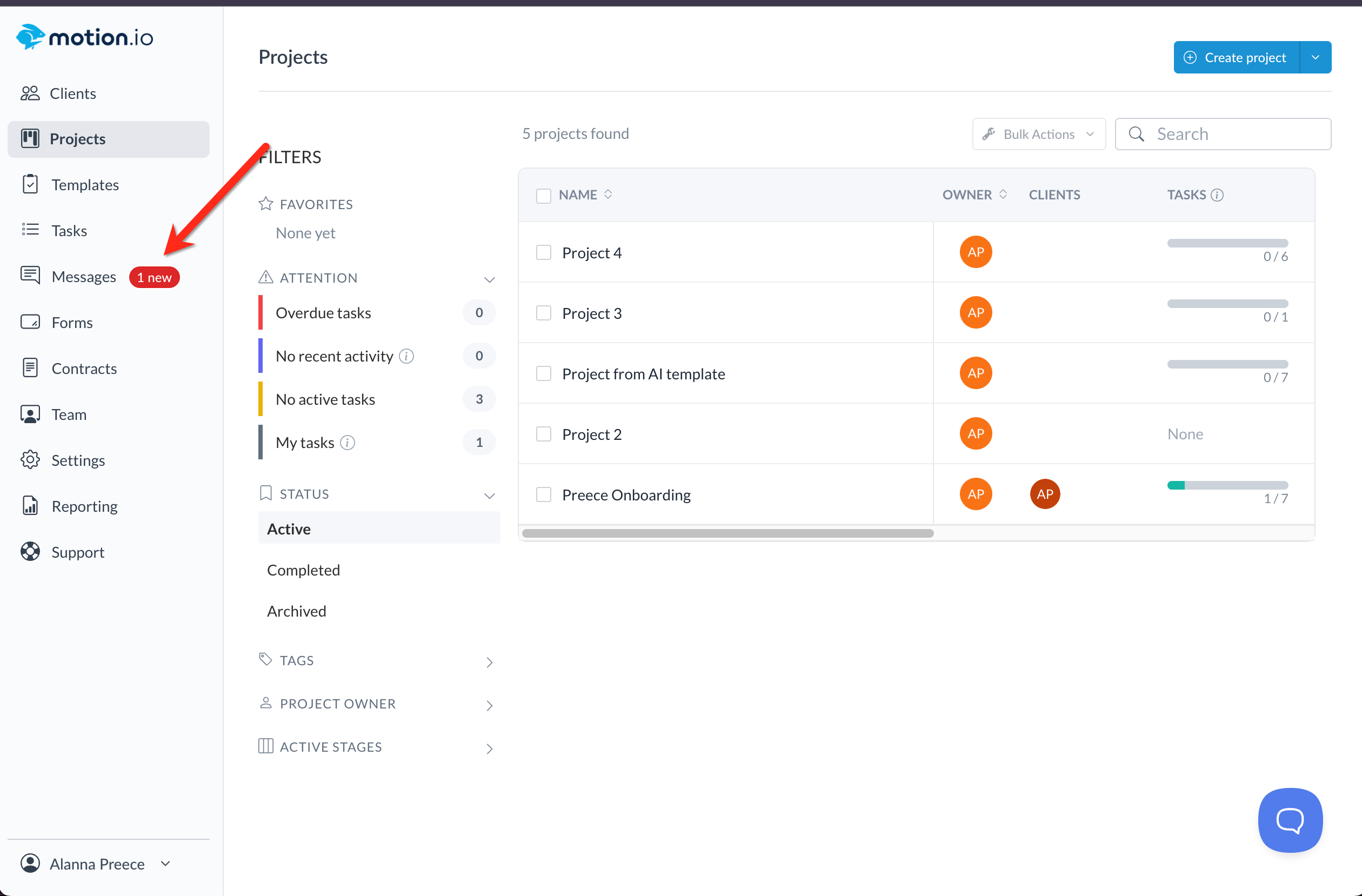
Task: Expand the Tags filter section
Action: tap(378, 660)
